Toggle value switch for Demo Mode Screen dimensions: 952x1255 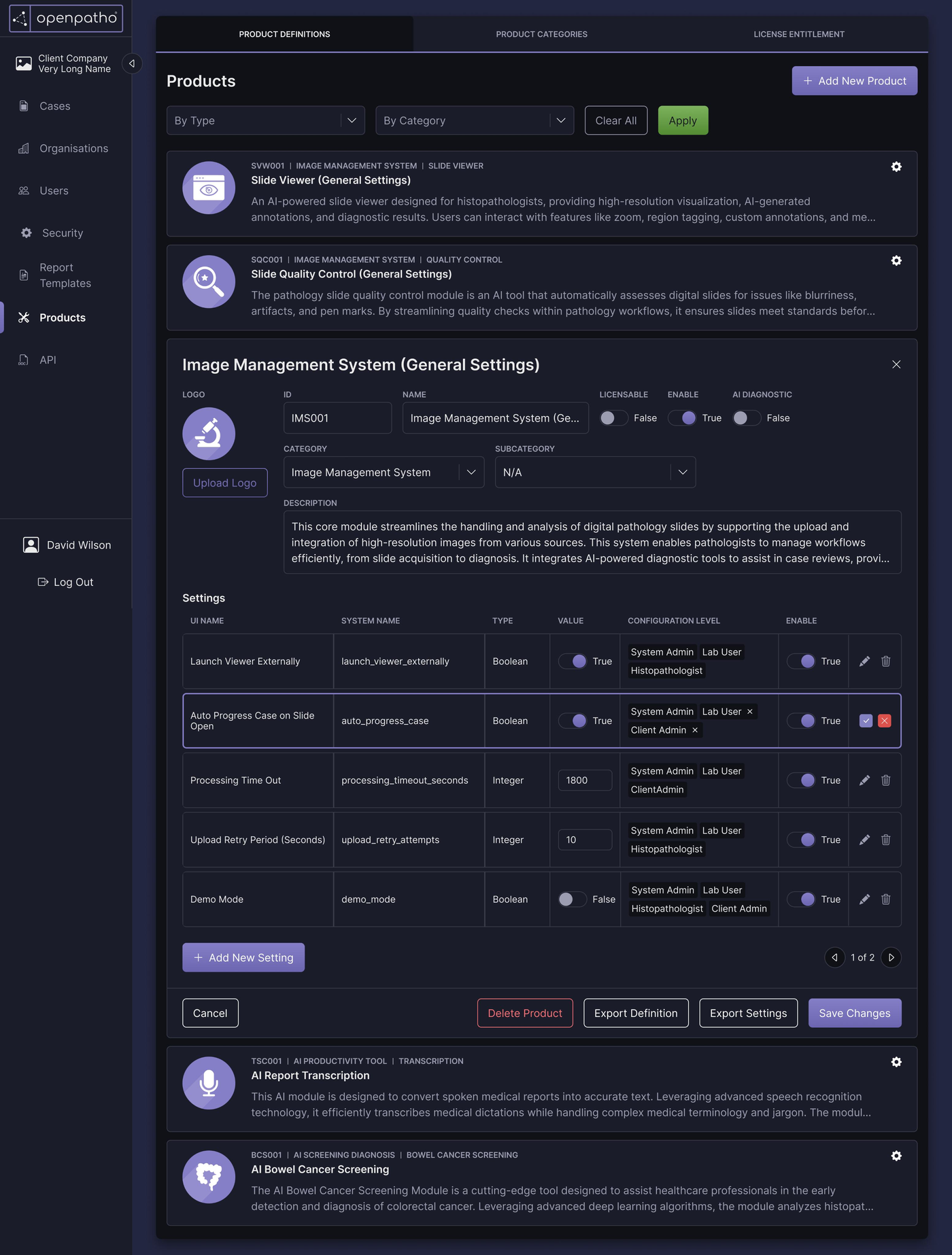click(573, 899)
